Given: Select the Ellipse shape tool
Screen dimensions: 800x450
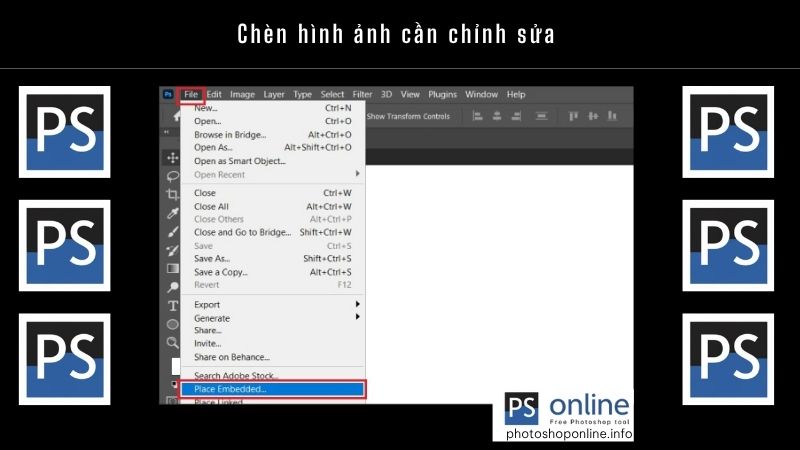Looking at the screenshot, I should [x=172, y=324].
